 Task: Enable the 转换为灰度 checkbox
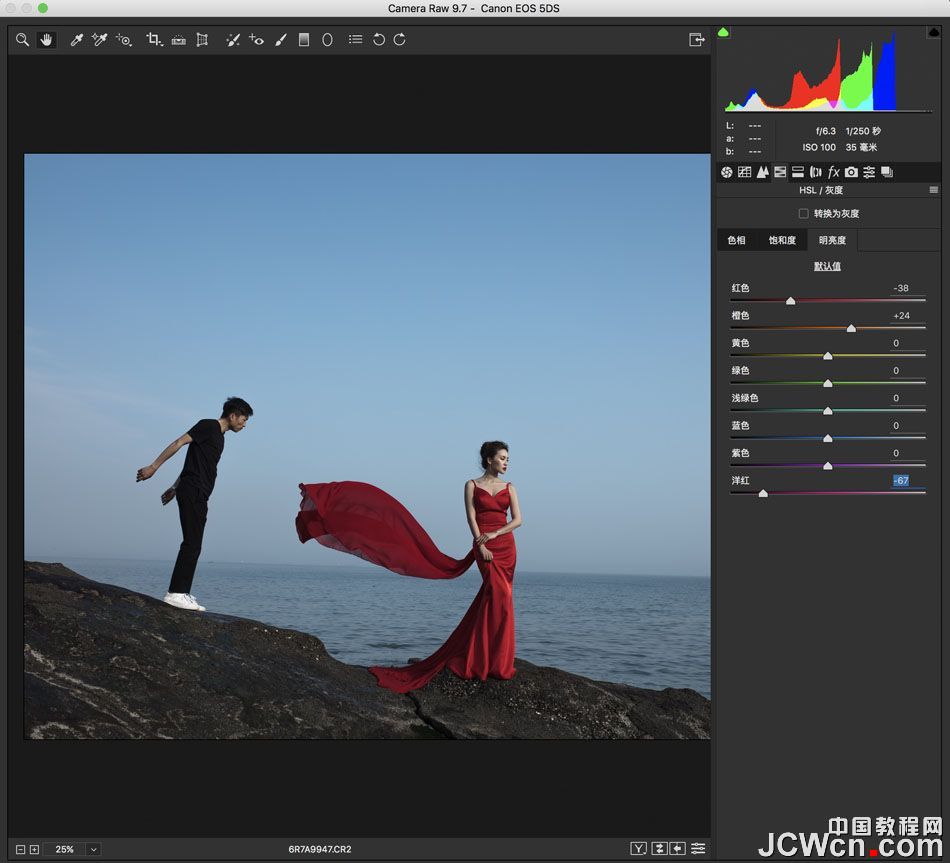(x=803, y=213)
